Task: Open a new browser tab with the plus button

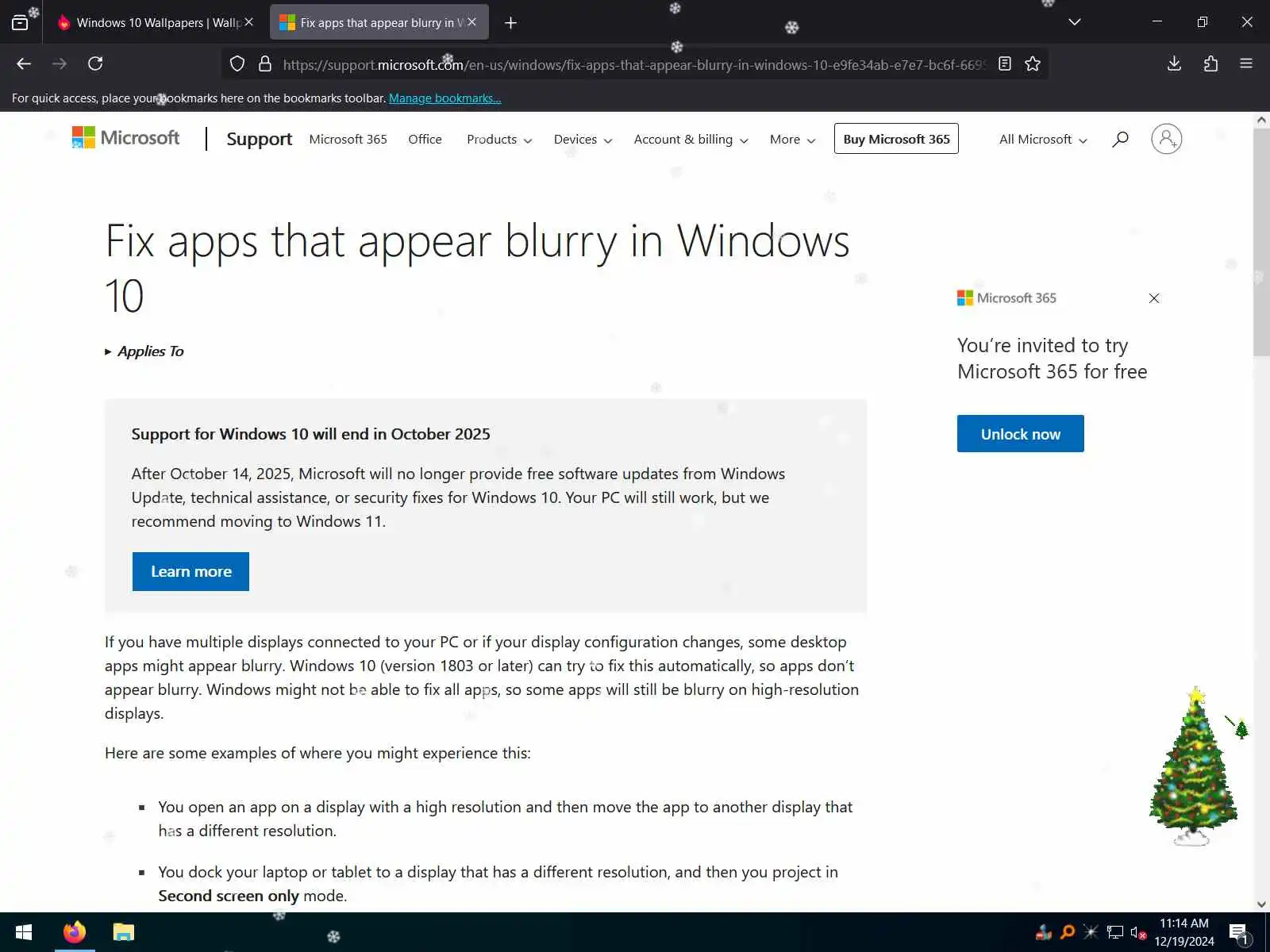Action: [510, 23]
